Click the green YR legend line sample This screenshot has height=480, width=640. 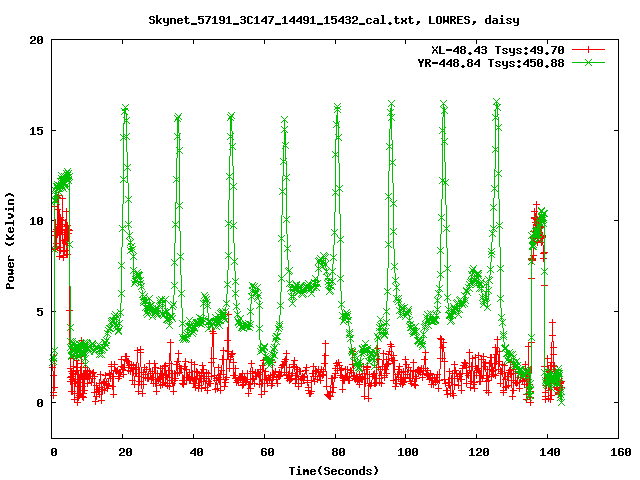click(x=588, y=62)
